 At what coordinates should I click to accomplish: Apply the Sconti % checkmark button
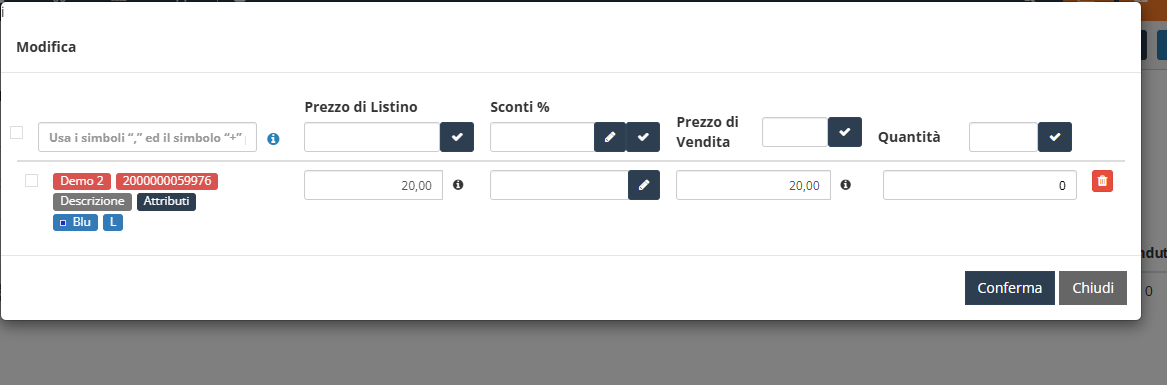point(643,137)
